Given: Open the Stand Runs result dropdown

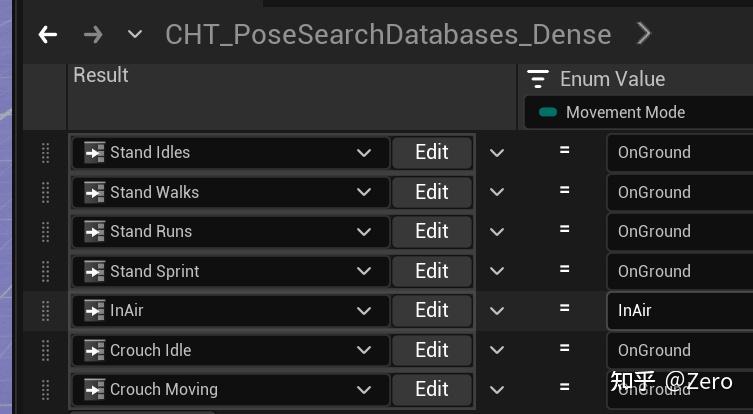Looking at the screenshot, I should (364, 232).
